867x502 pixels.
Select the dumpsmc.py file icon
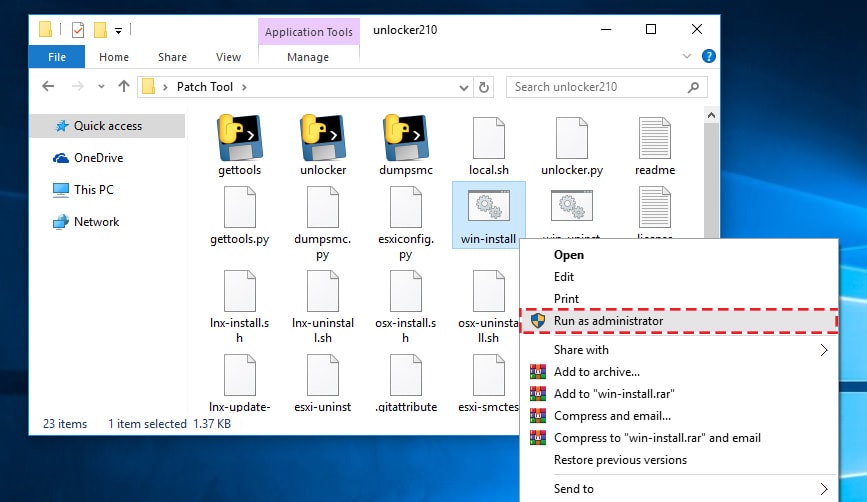(323, 207)
